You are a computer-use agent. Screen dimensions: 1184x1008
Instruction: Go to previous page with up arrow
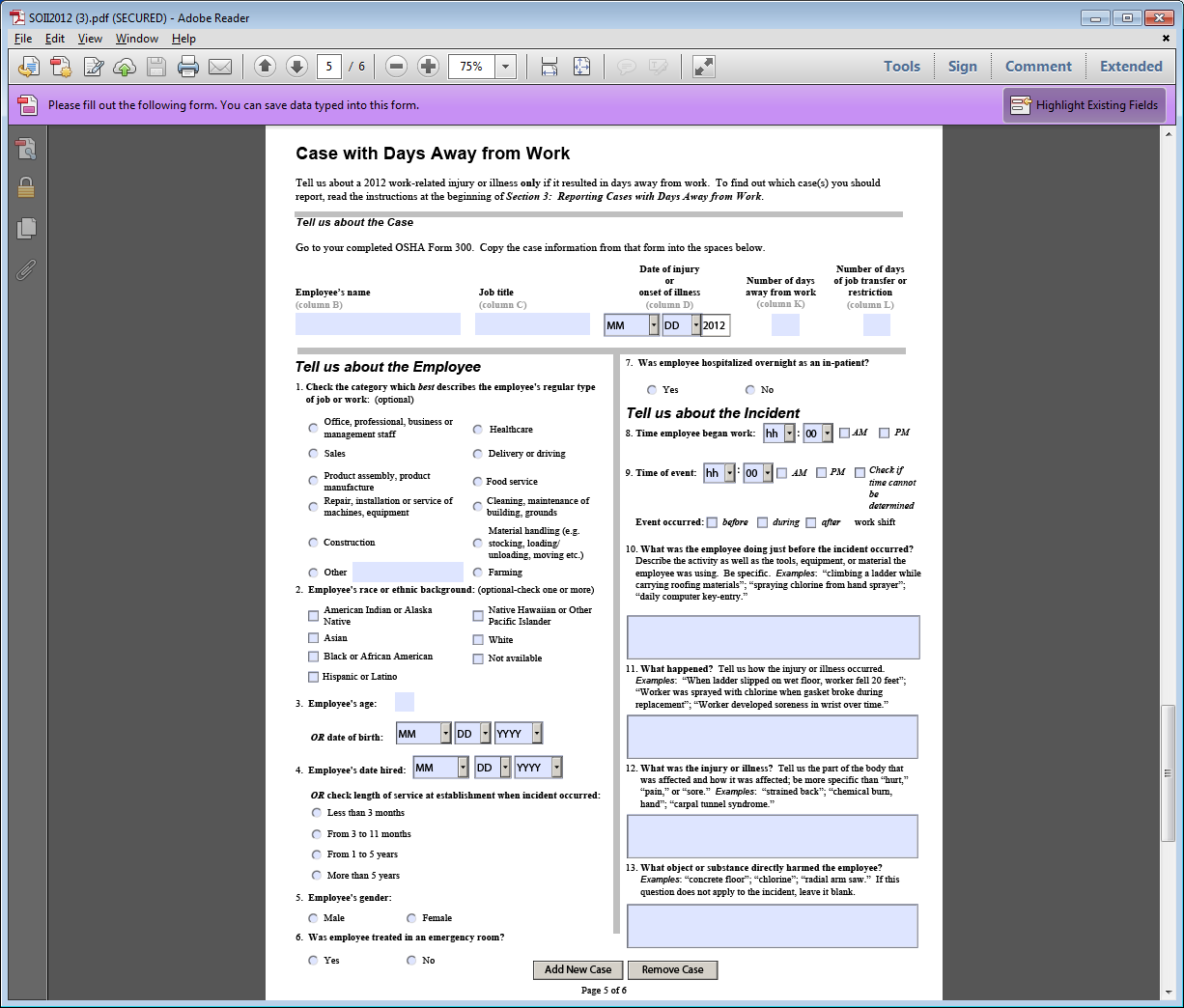[x=265, y=67]
